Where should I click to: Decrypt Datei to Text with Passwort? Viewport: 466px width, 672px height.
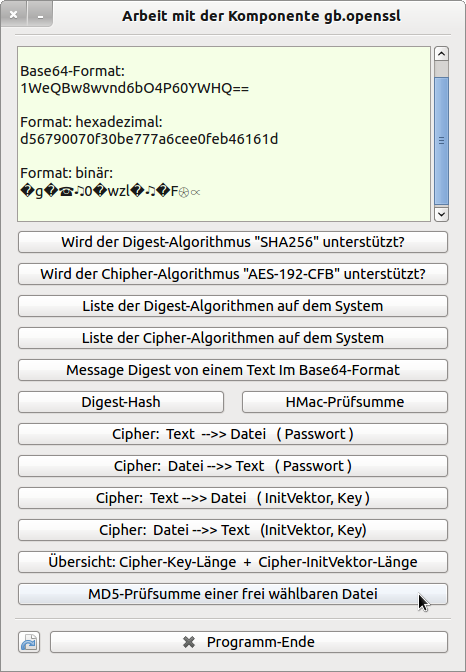[x=233, y=466]
